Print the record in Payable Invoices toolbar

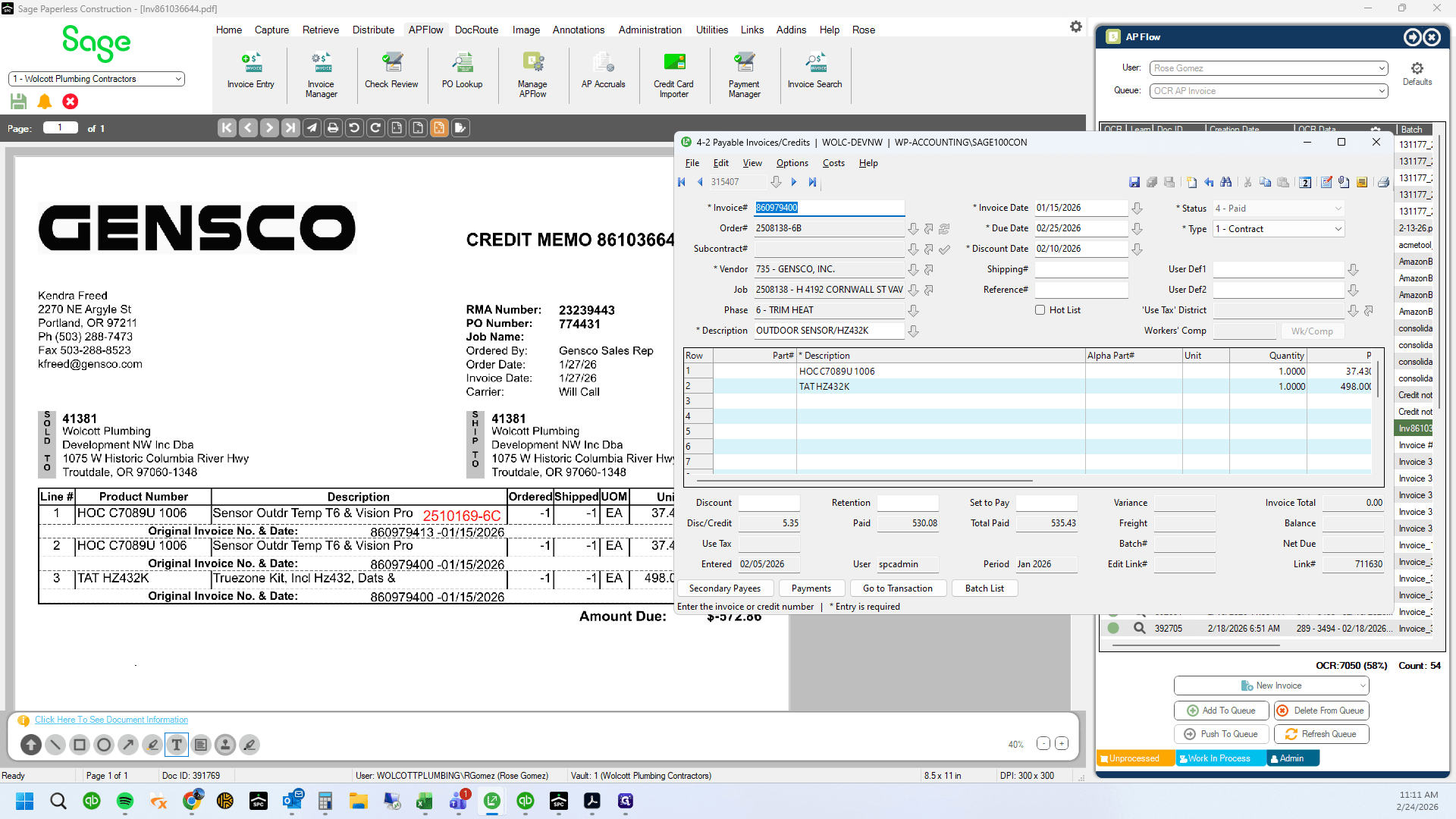[x=1383, y=182]
